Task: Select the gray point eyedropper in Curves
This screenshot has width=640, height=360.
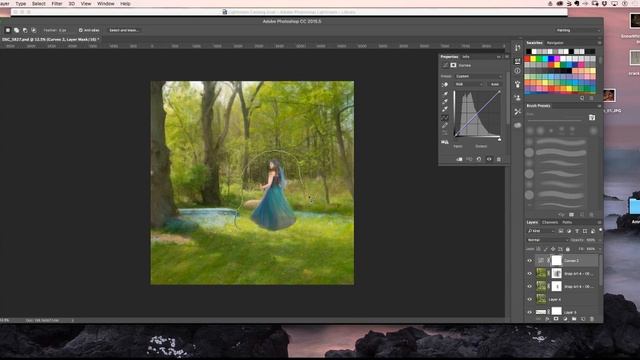Action: [445, 101]
